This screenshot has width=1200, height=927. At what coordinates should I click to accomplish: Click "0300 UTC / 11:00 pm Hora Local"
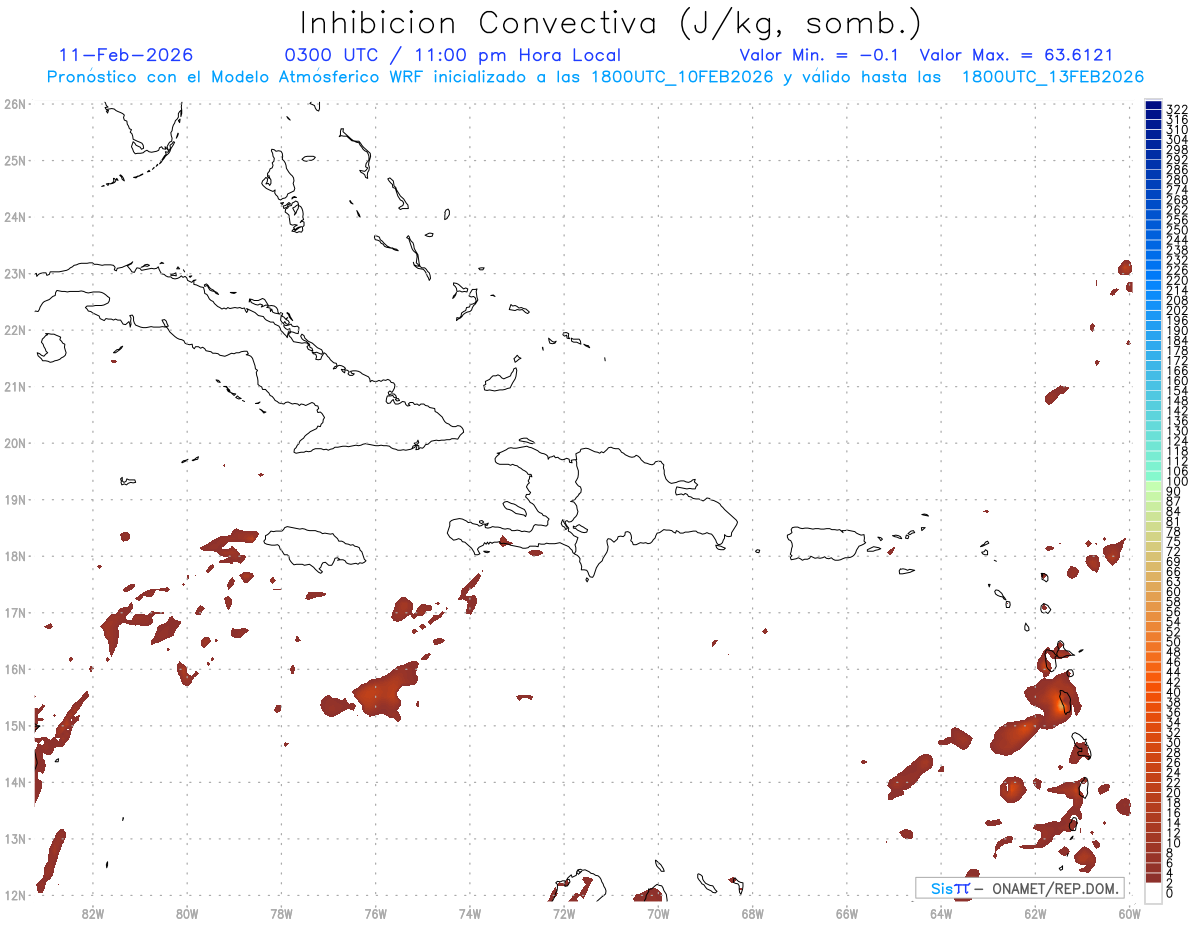point(453,56)
